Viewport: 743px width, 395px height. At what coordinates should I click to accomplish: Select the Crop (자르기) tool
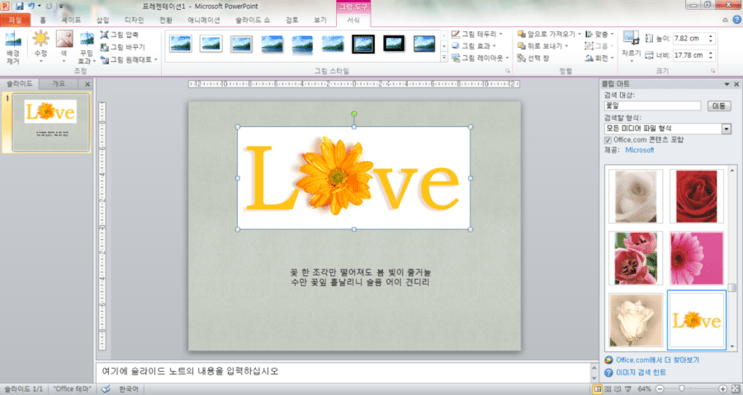(631, 46)
